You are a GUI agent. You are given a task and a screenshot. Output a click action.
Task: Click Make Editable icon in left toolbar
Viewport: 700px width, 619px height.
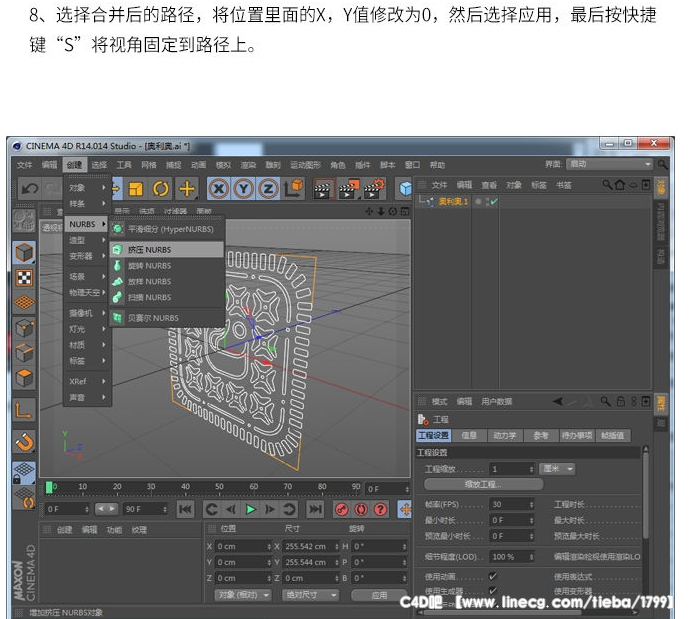[24, 220]
